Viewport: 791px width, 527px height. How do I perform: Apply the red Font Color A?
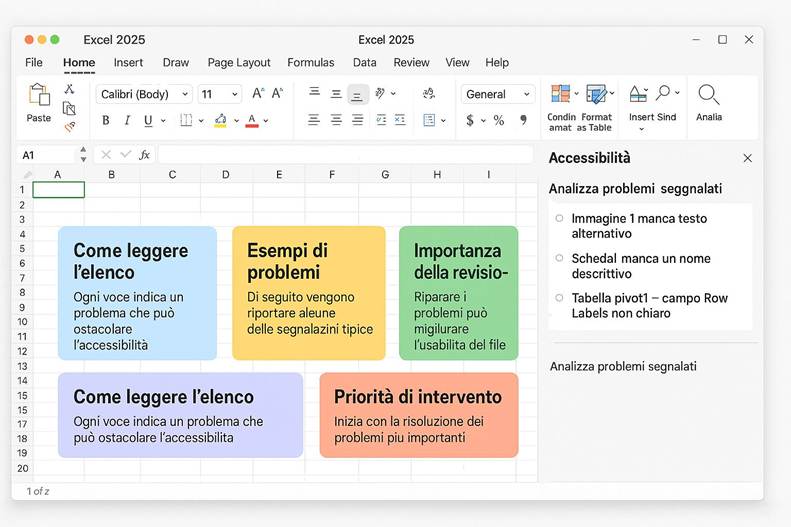pos(252,121)
